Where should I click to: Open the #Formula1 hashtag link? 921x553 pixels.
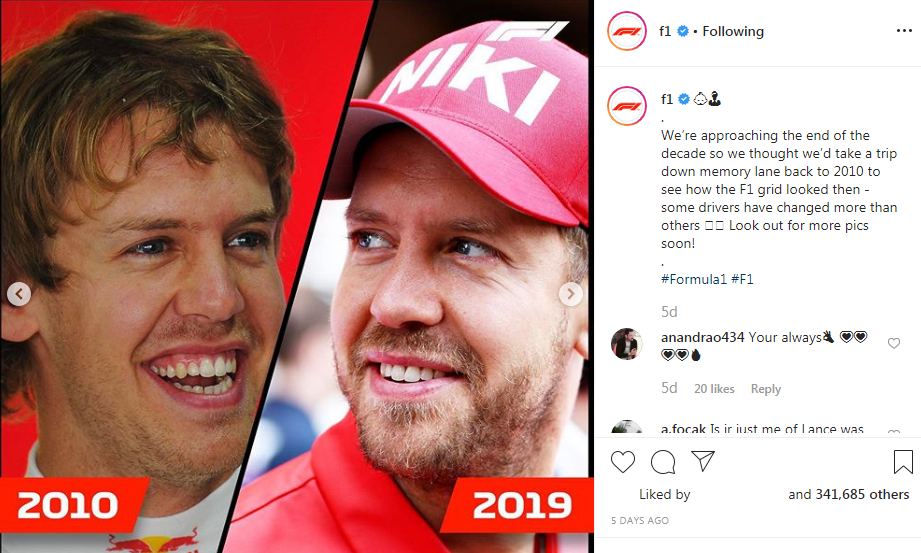pyautogui.click(x=694, y=279)
